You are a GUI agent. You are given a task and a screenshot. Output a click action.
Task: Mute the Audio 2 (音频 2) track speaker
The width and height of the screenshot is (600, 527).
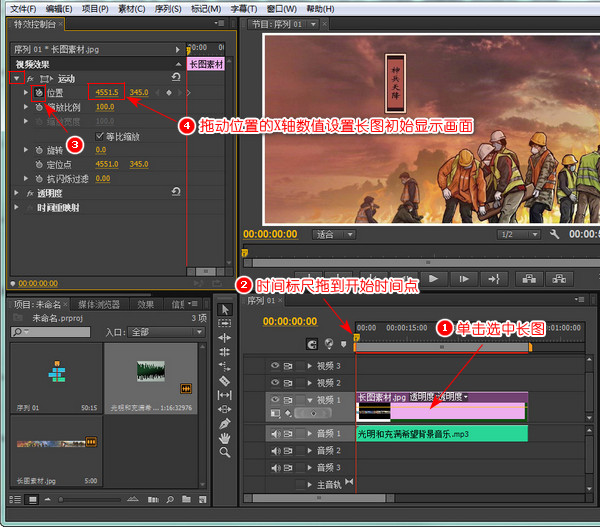[x=276, y=451]
